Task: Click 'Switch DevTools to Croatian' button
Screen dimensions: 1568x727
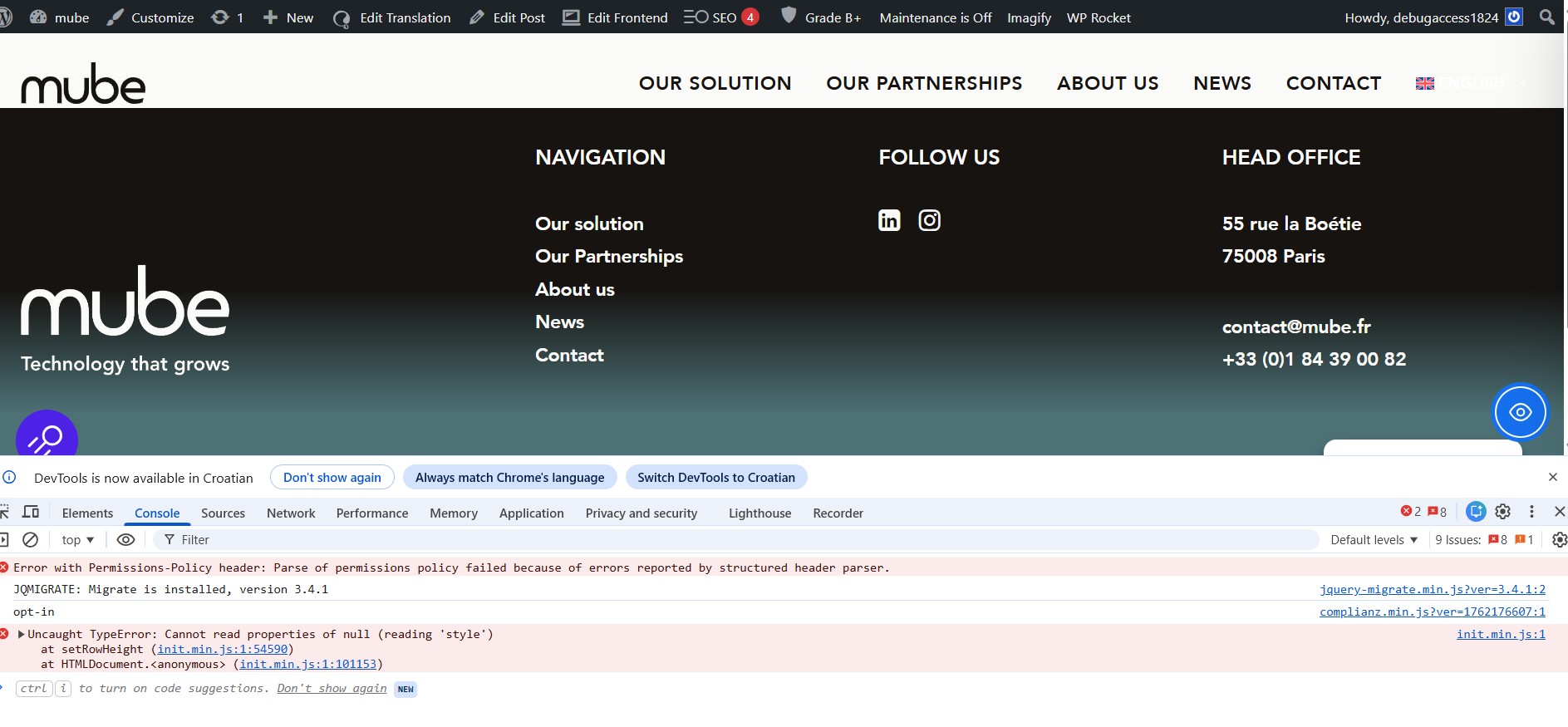Action: coord(715,478)
